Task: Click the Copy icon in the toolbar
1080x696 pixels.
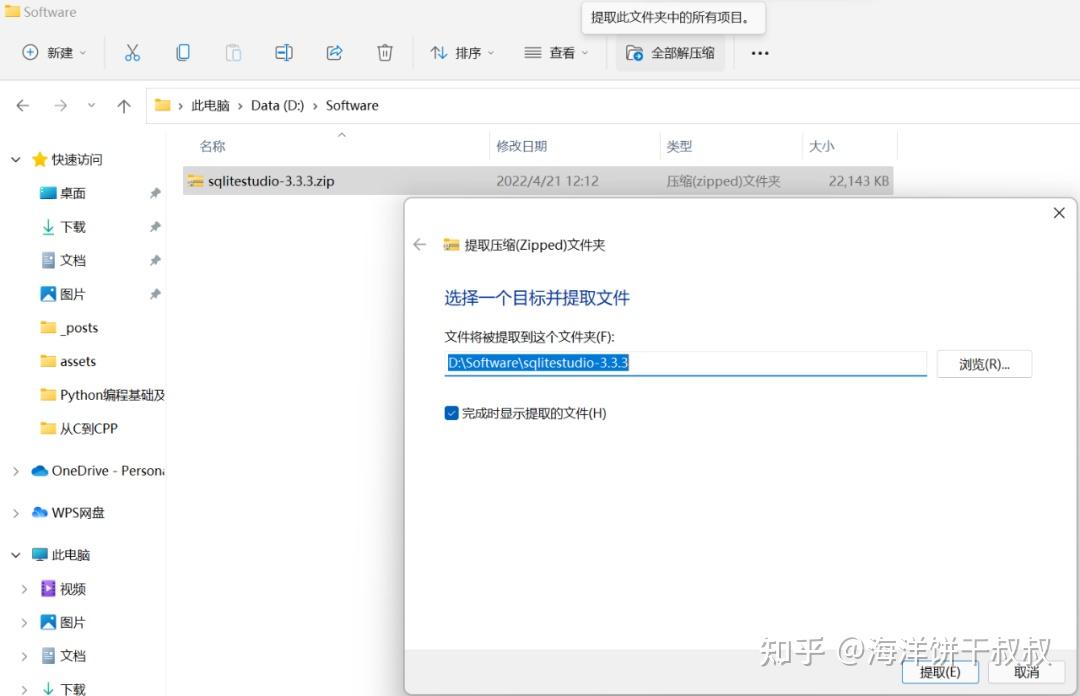Action: click(x=183, y=52)
